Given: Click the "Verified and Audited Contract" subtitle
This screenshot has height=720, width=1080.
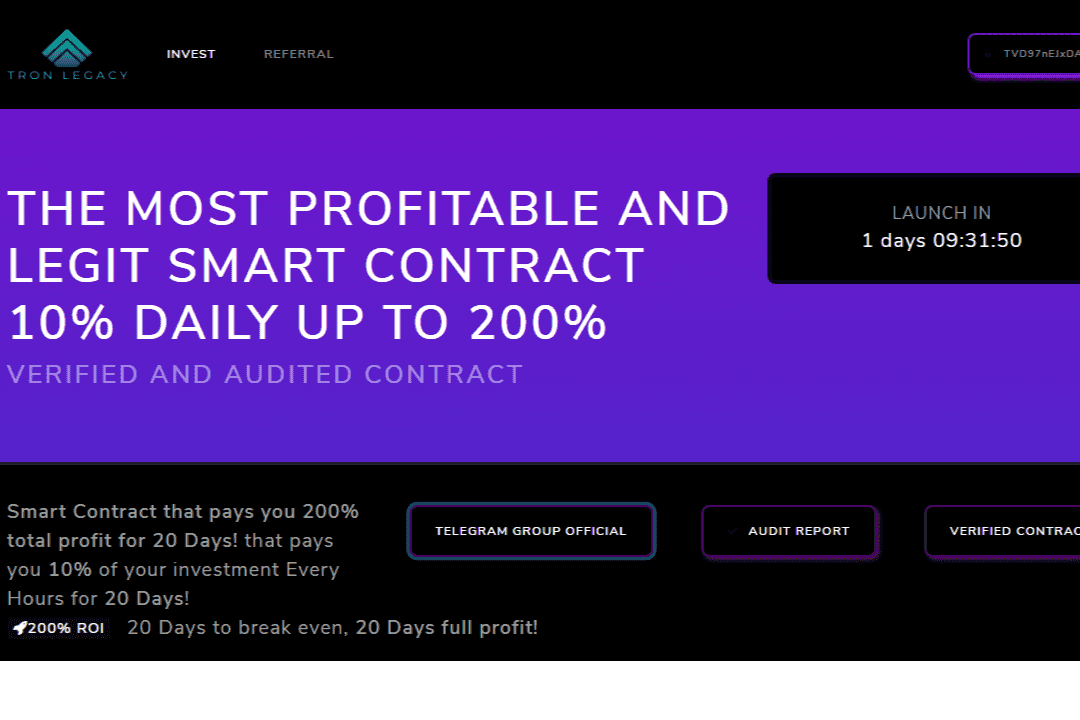Looking at the screenshot, I should tap(265, 375).
